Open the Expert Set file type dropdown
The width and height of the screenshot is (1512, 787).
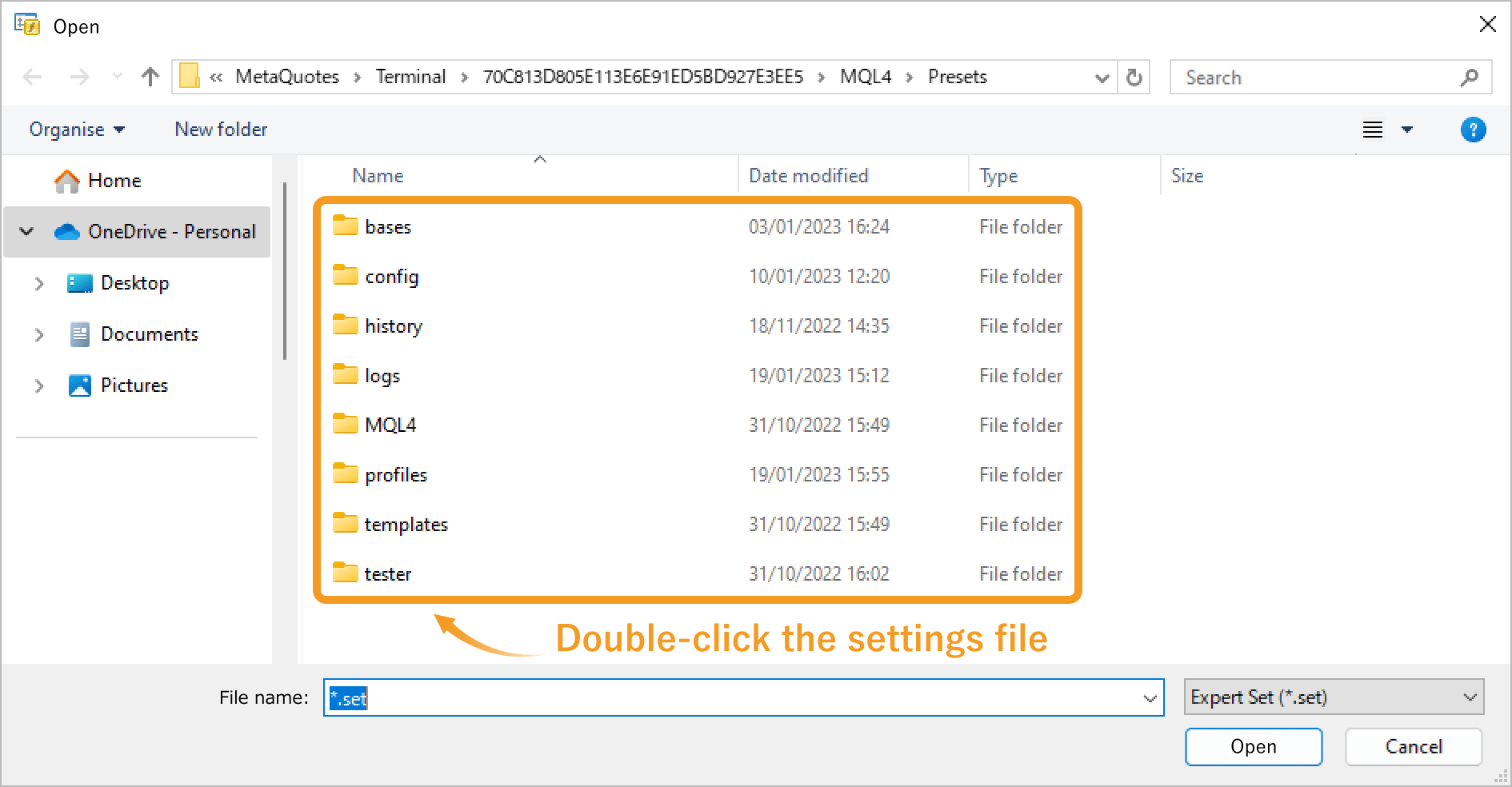coord(1470,697)
